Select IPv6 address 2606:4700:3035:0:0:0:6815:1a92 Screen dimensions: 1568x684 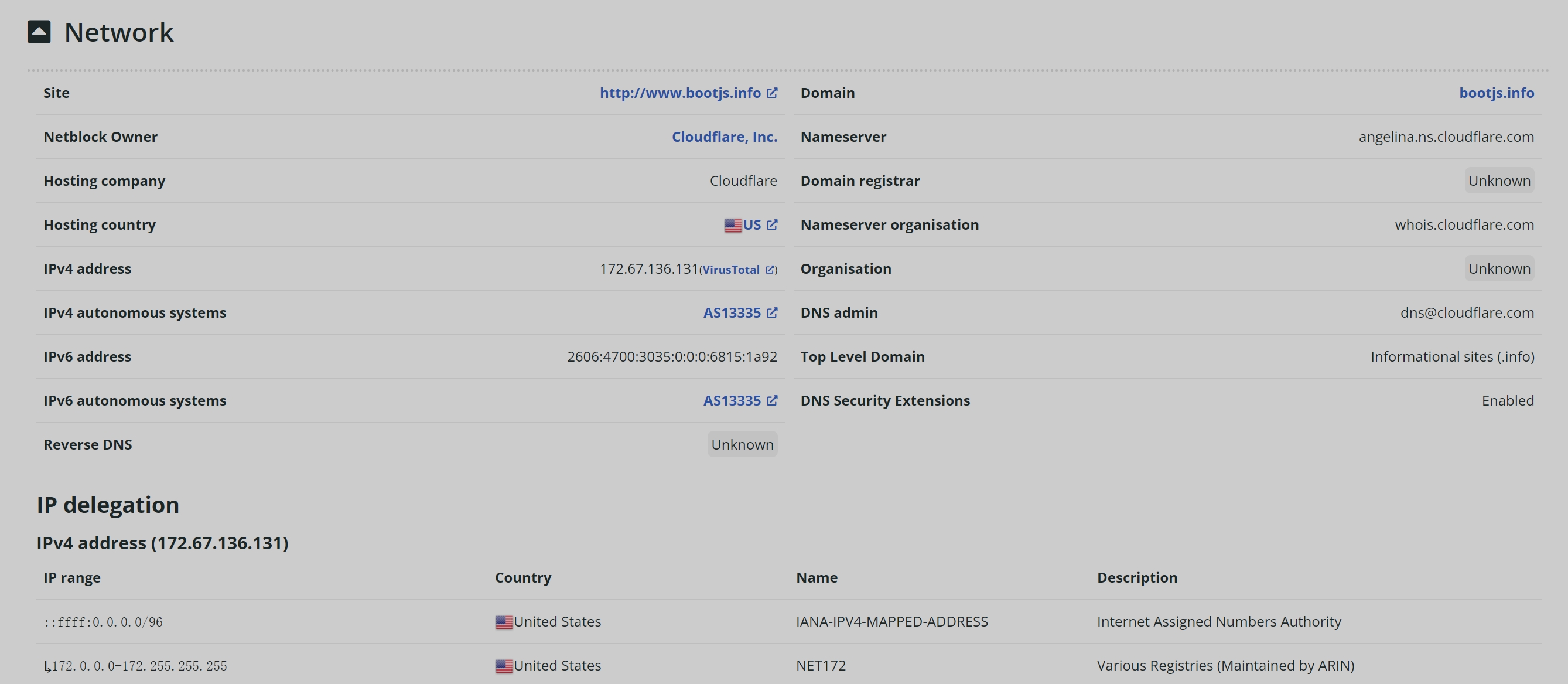[x=672, y=356]
